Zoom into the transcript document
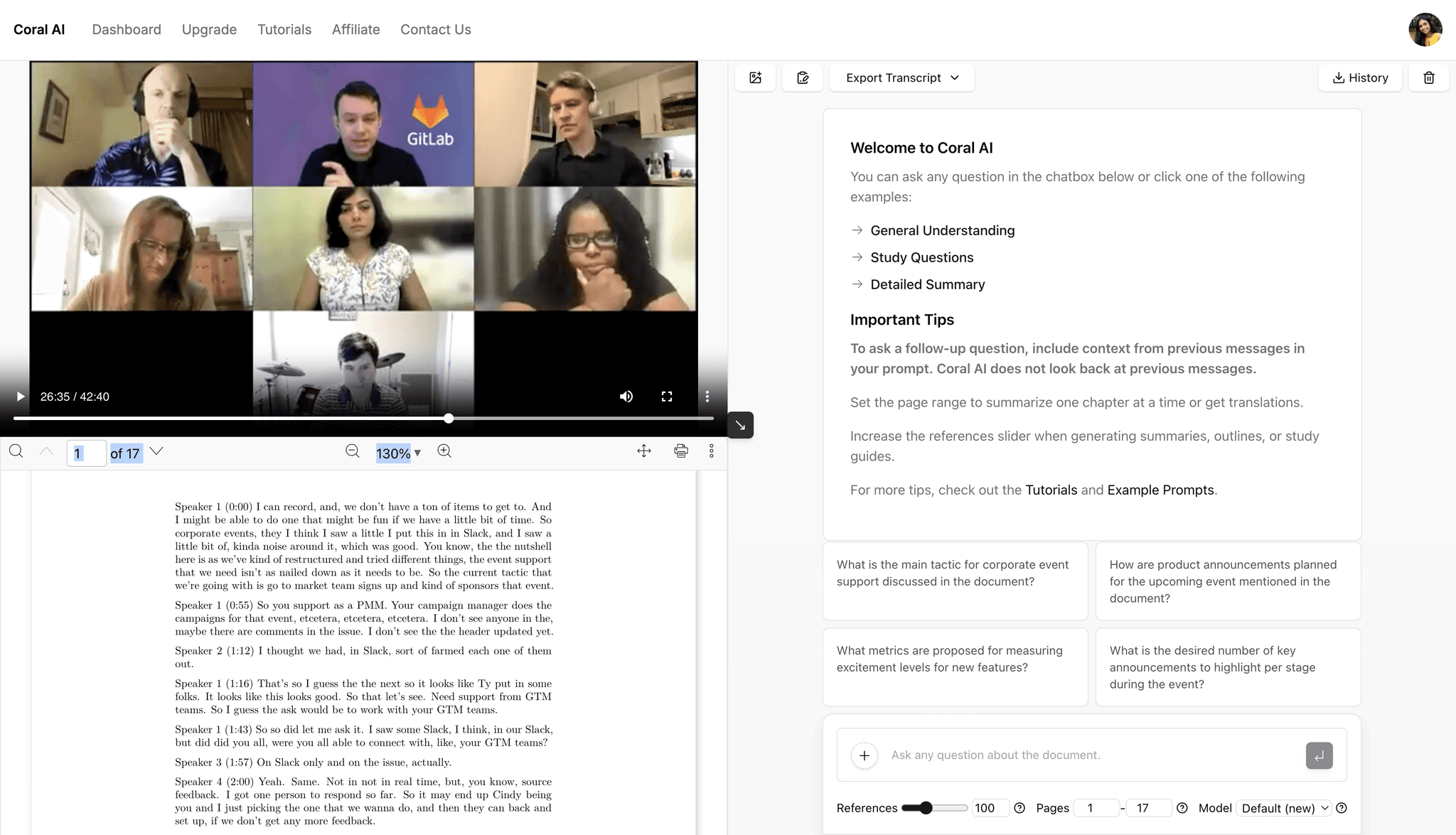1456x835 pixels. 444,451
